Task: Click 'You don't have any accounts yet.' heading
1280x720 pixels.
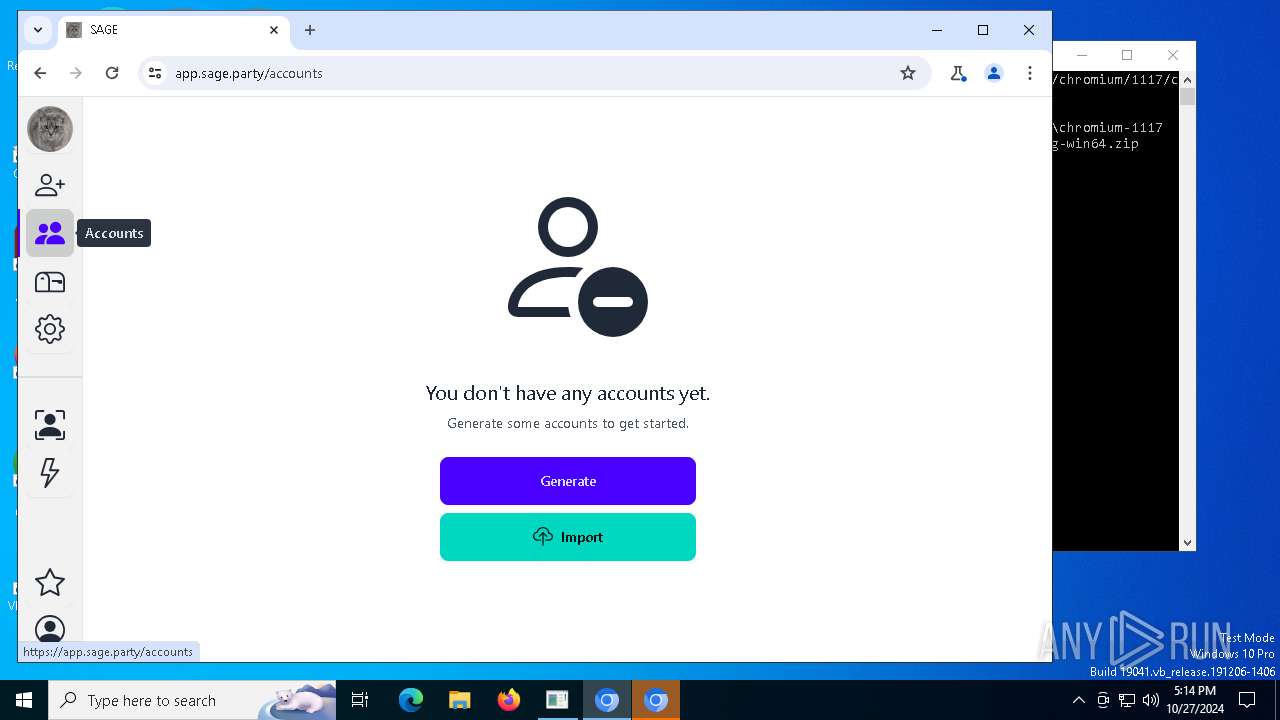Action: [x=568, y=393]
